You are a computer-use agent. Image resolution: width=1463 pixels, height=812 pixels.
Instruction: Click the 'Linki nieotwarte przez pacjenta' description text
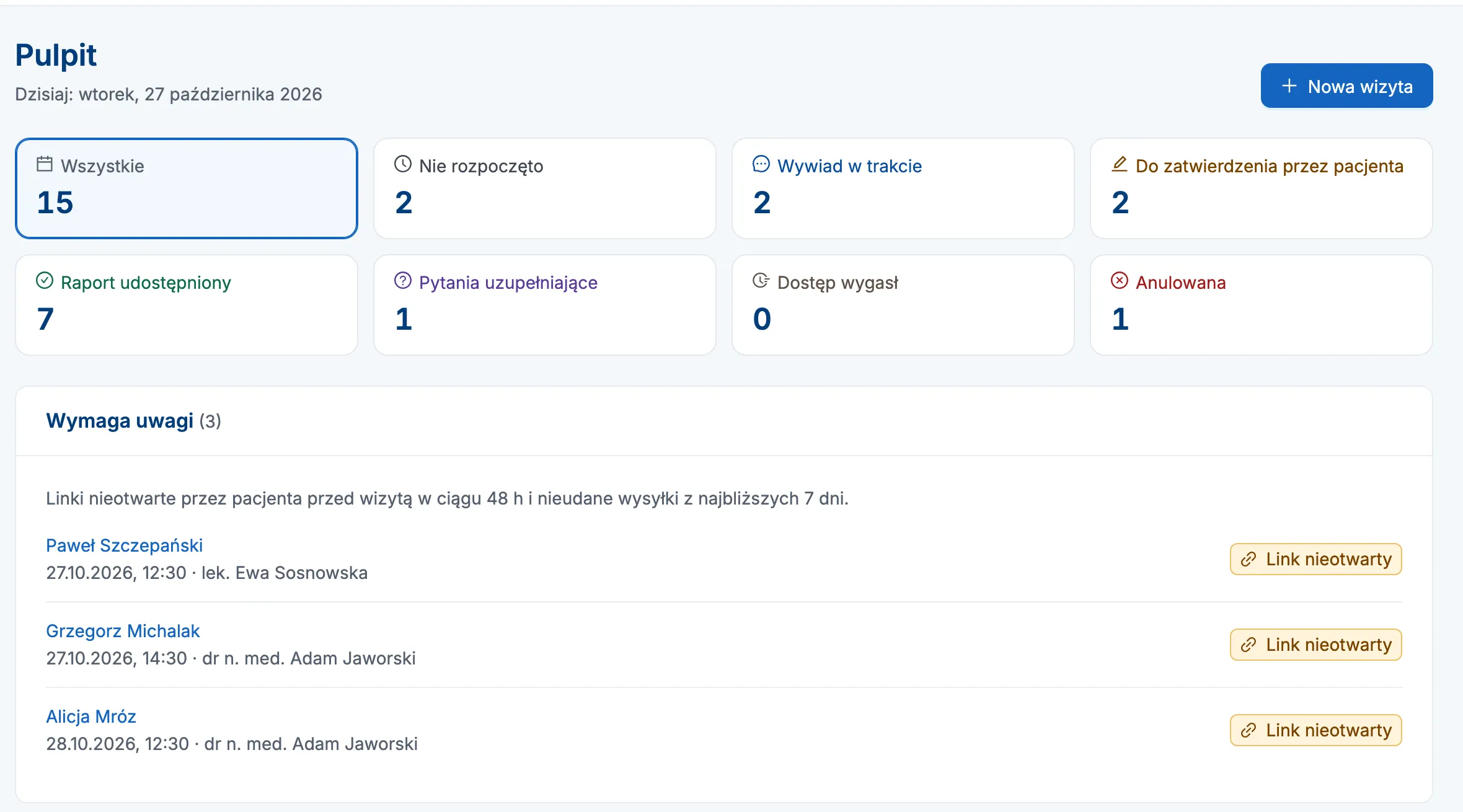click(x=447, y=498)
